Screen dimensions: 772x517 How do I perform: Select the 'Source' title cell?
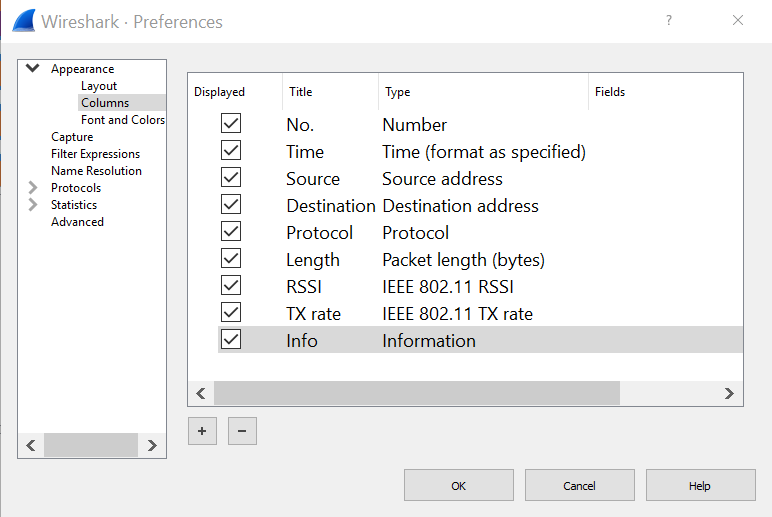[313, 179]
